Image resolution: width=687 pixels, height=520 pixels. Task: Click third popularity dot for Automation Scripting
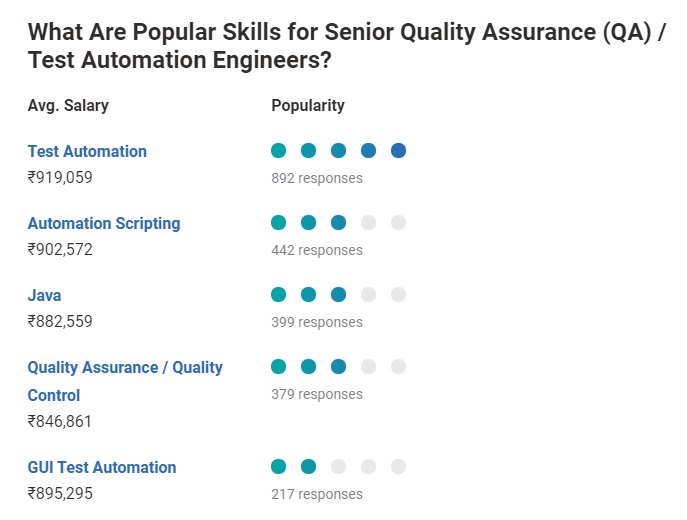338,223
